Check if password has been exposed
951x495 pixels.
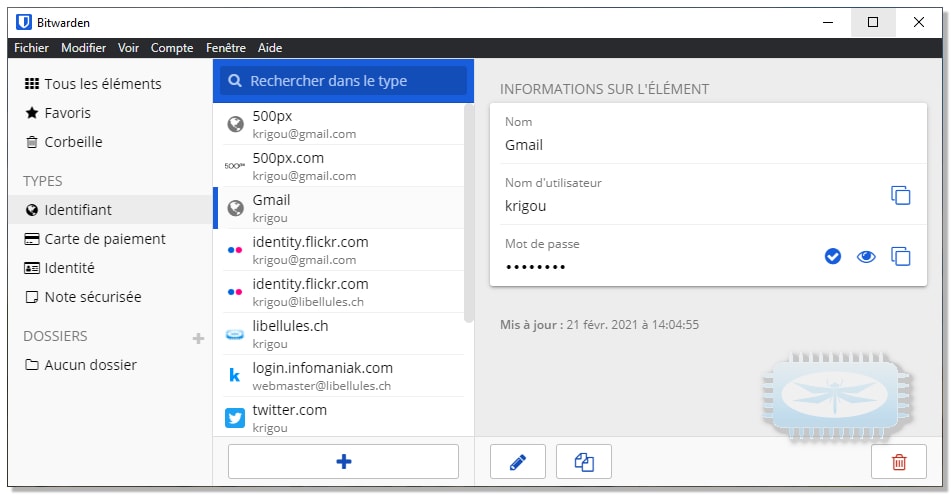pyautogui.click(x=833, y=257)
